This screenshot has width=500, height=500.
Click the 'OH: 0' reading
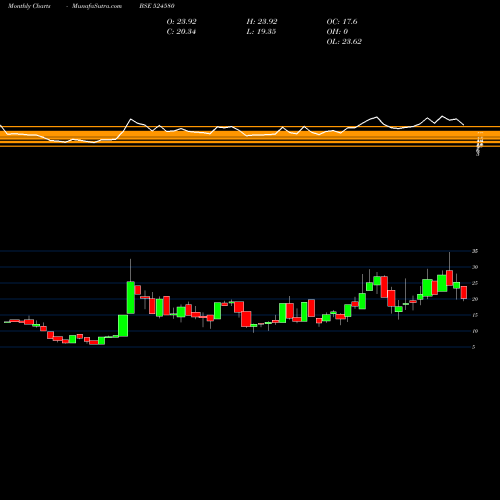pos(337,32)
